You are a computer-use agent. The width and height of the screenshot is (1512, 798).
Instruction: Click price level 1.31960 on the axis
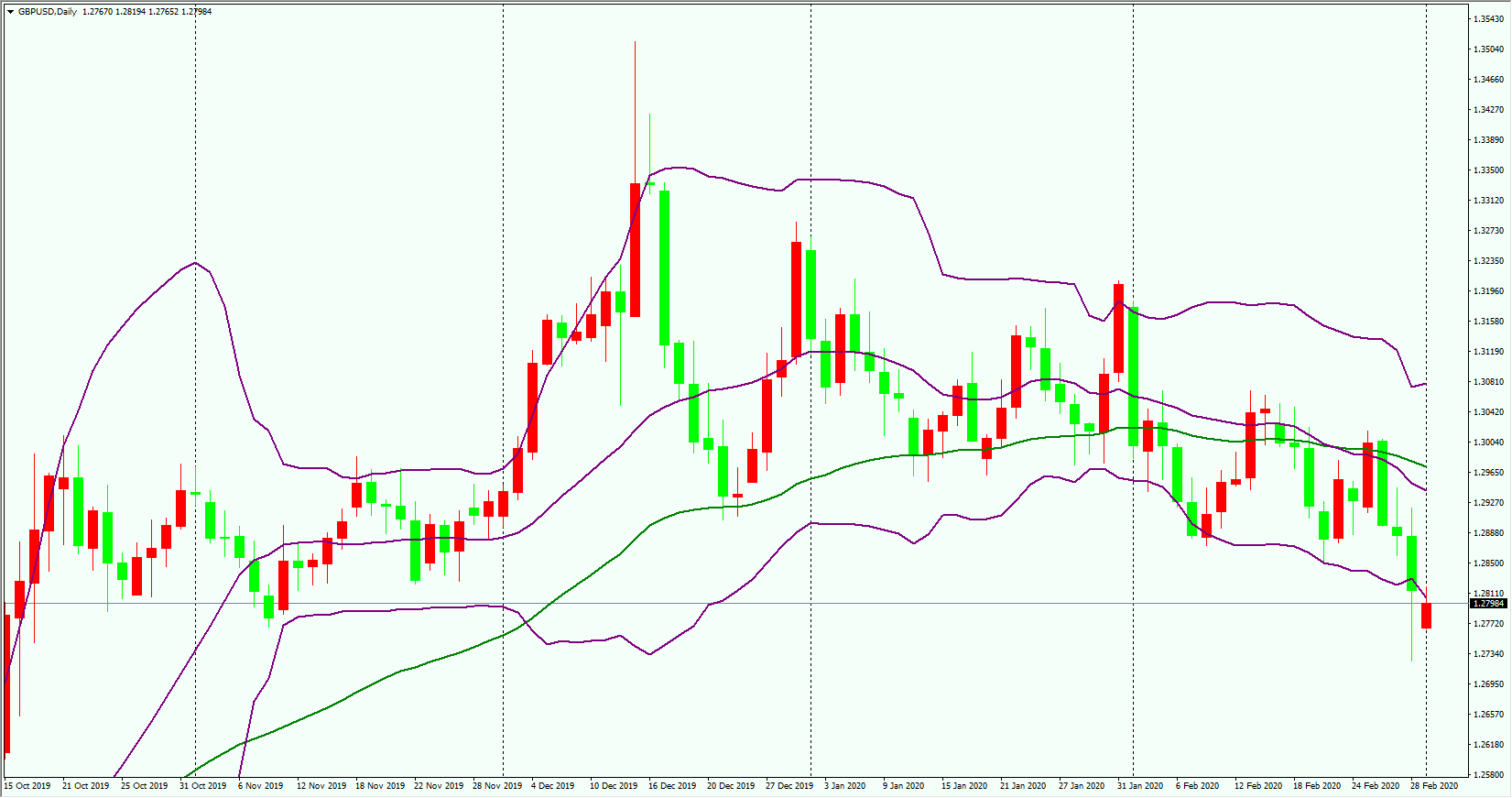tap(1488, 291)
